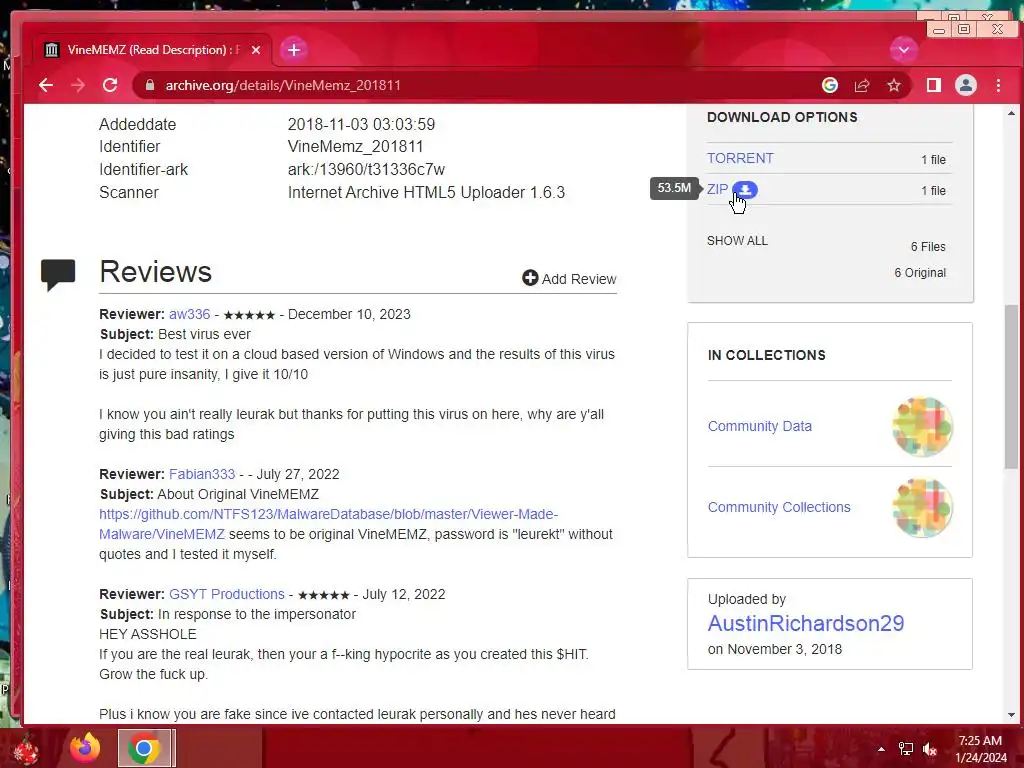Screen dimensions: 1024x768
Task: Open the TORRENT download link
Action: pyautogui.click(x=740, y=159)
